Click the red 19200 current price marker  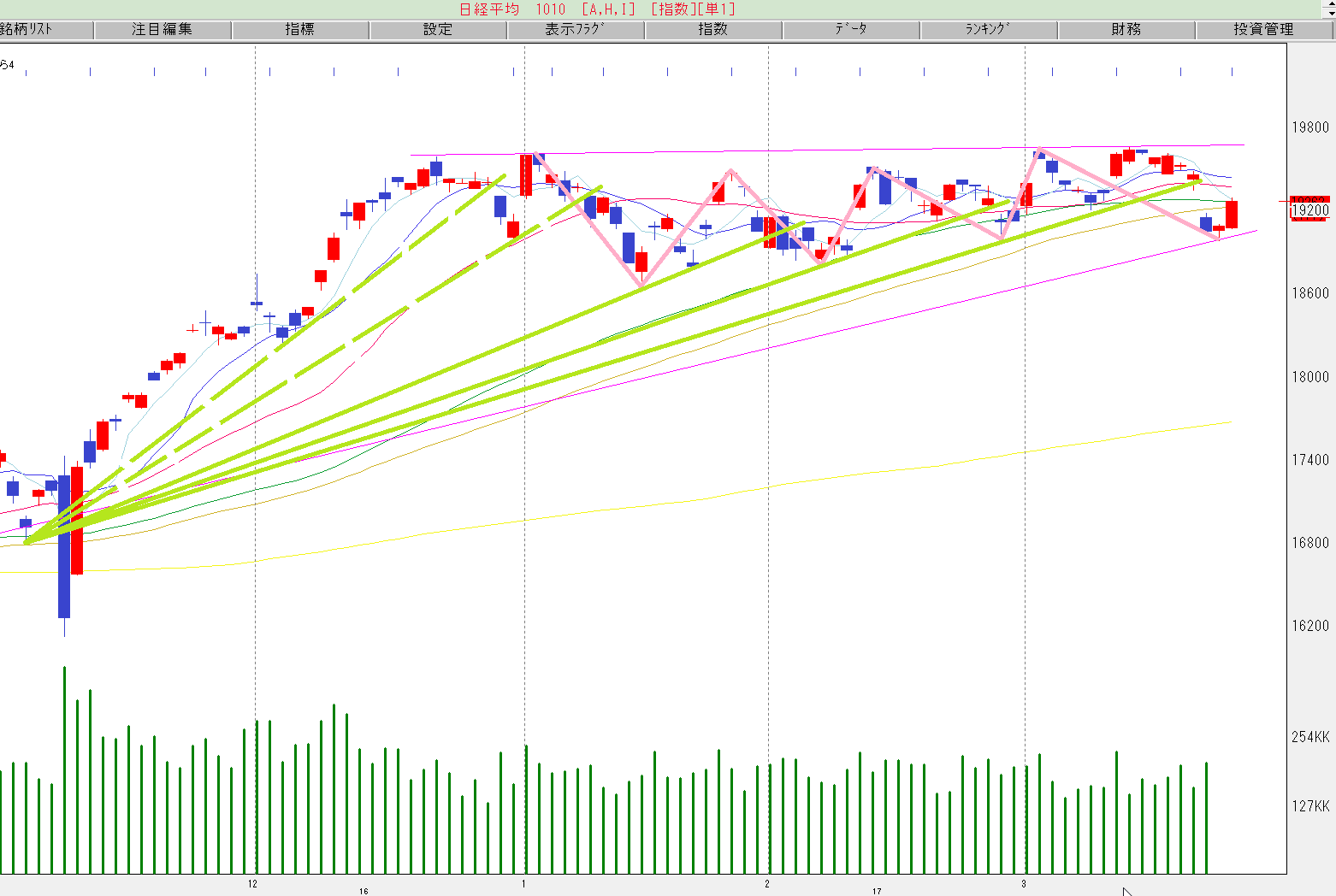coord(1309,209)
